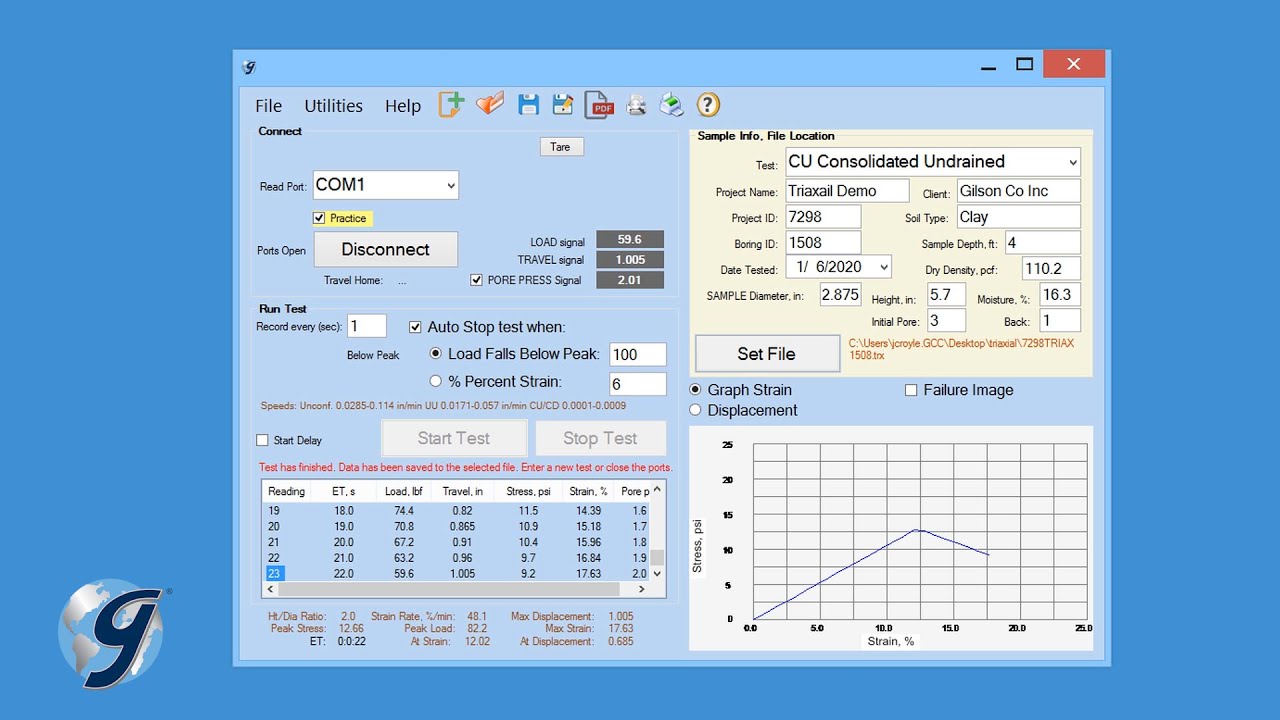Click the Disconnect button
Image resolution: width=1280 pixels, height=720 pixels.
click(x=386, y=250)
